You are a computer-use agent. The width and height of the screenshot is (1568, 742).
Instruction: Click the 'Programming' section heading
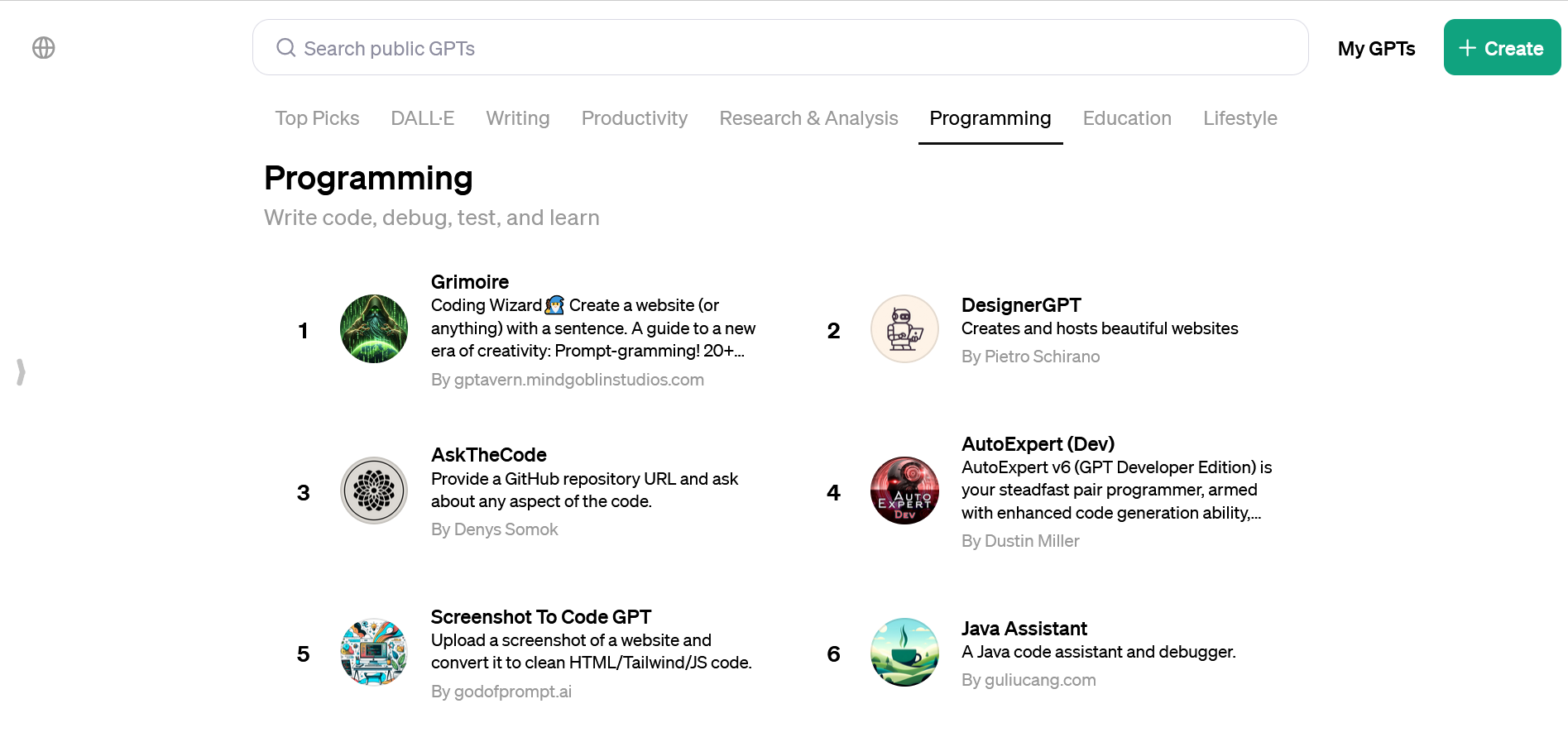coord(368,179)
